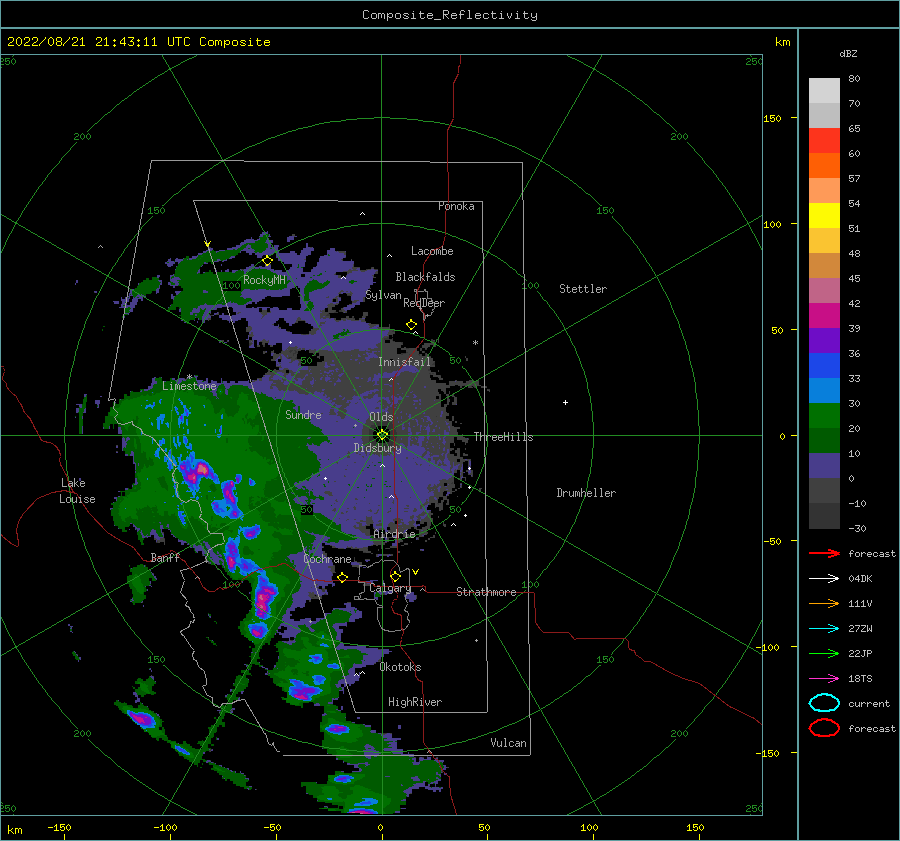This screenshot has height=841, width=900.
Task: Click the Innisfail label
Action: pos(404,362)
